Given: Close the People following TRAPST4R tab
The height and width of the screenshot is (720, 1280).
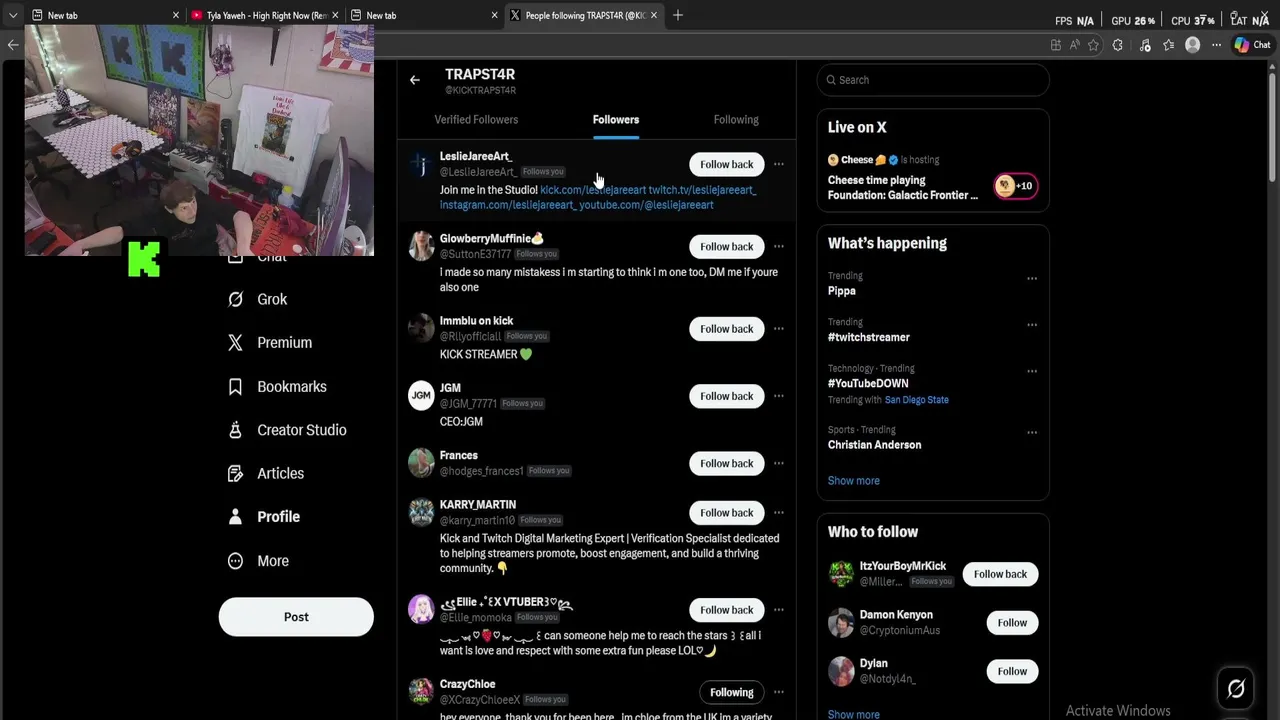Looking at the screenshot, I should (x=654, y=15).
